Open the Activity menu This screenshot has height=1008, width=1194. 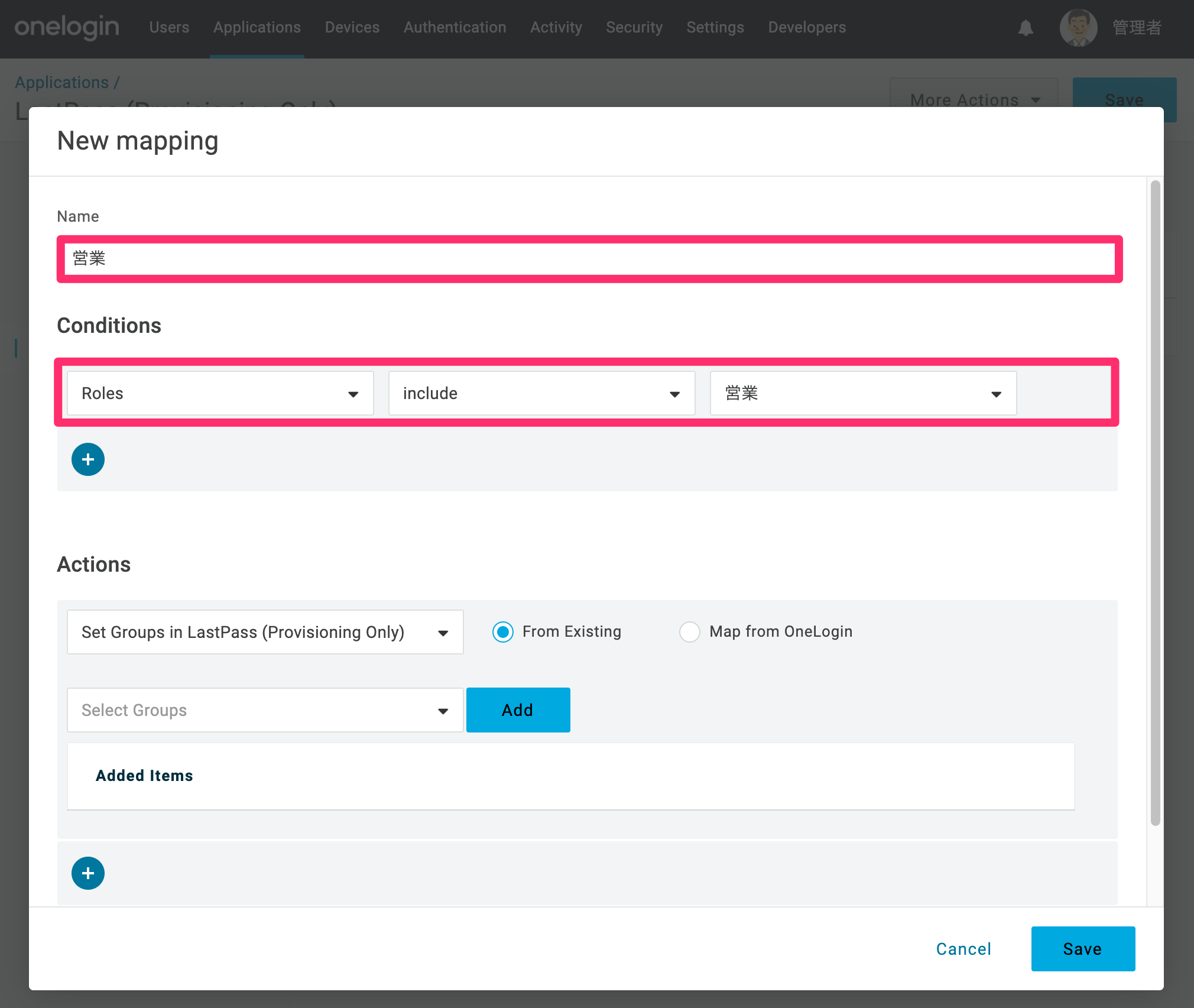556,27
